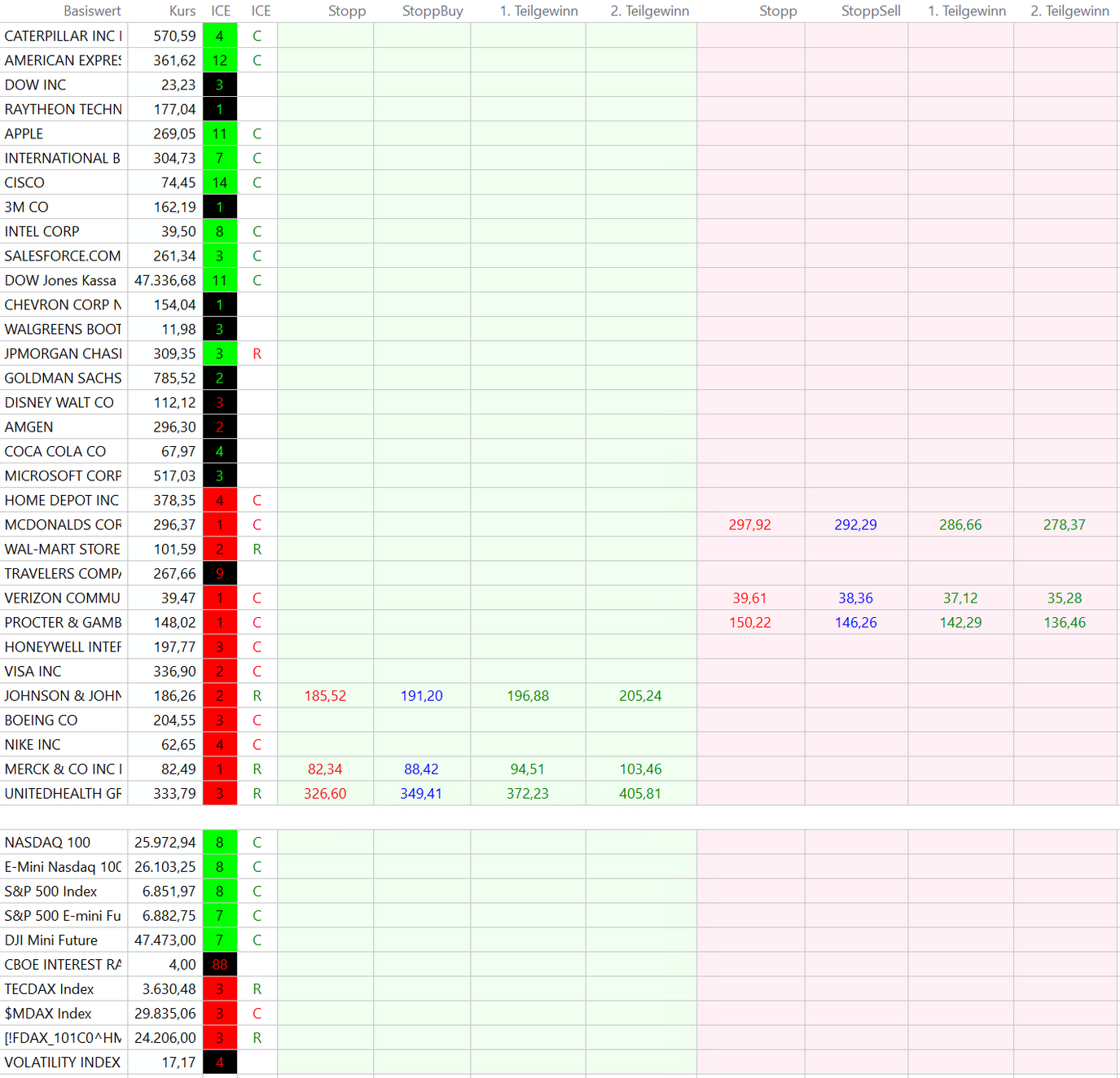Select the StoppSell column header
The width and height of the screenshot is (1120, 1078).
pos(871,11)
